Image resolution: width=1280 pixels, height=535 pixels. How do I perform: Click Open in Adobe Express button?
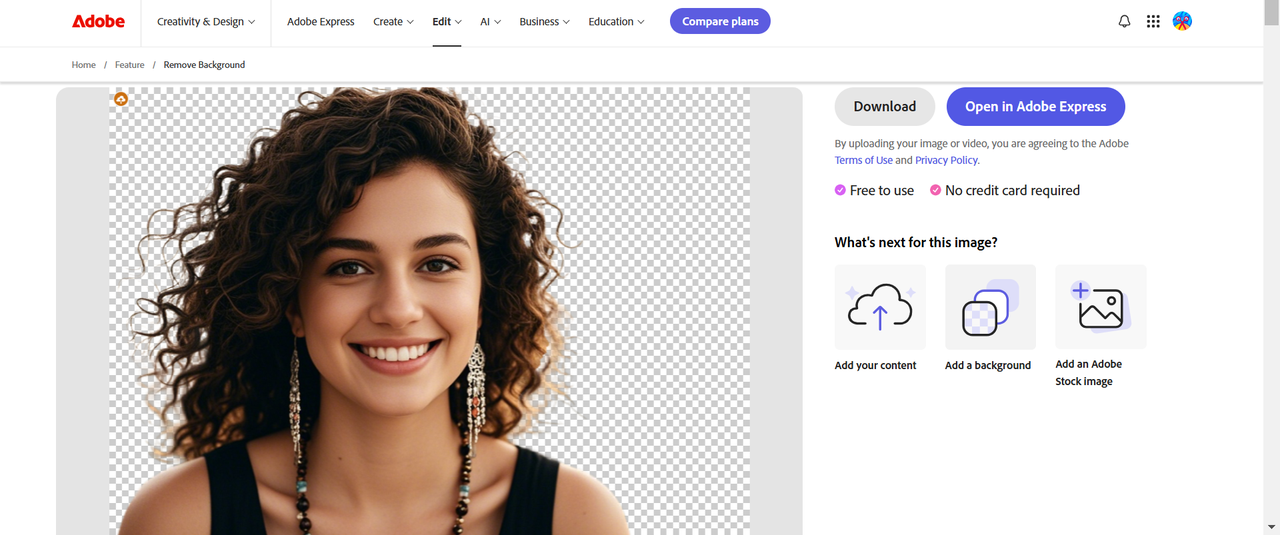pyautogui.click(x=1036, y=106)
